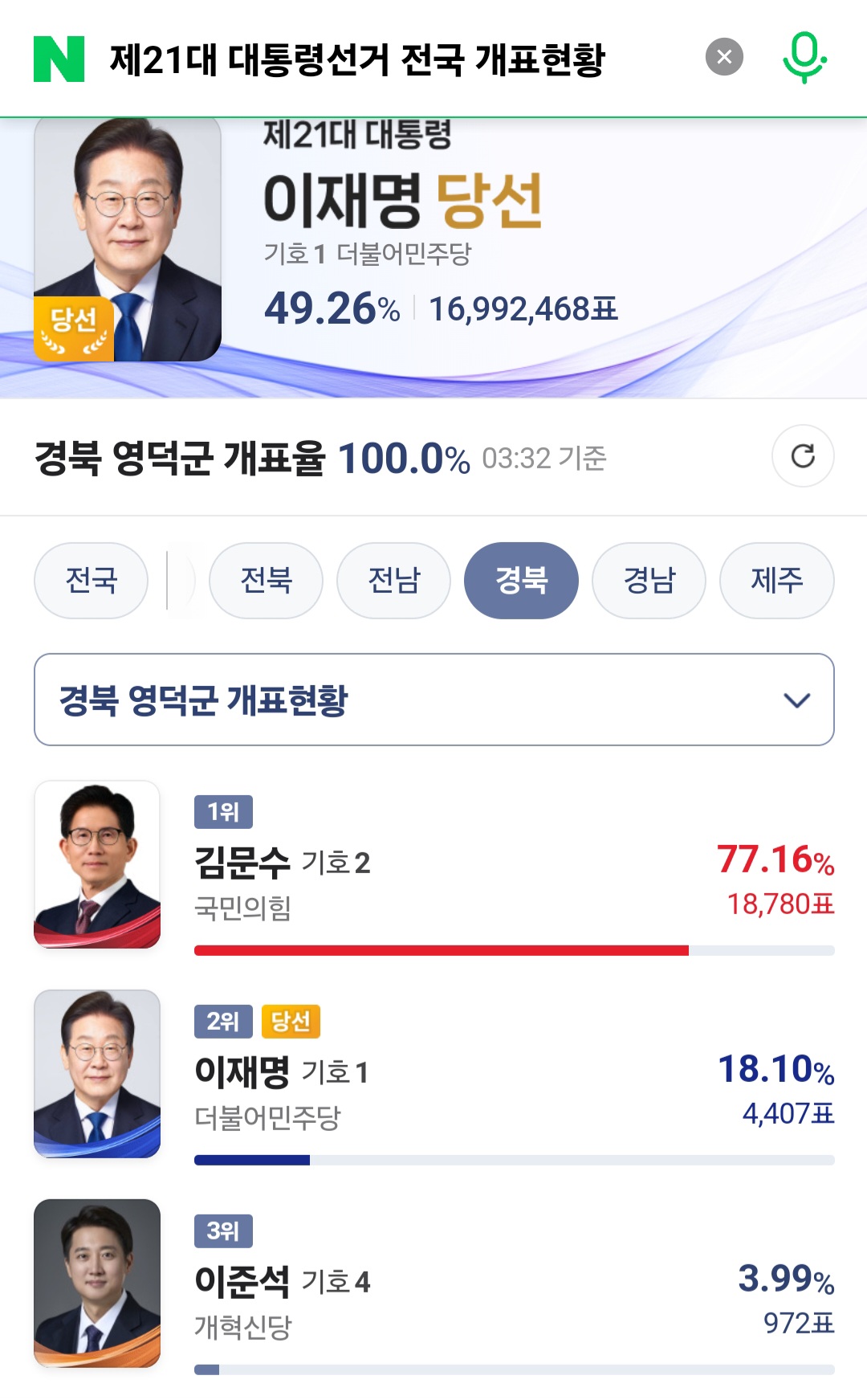
Task: Choose the 전남 region chip
Action: (x=393, y=580)
